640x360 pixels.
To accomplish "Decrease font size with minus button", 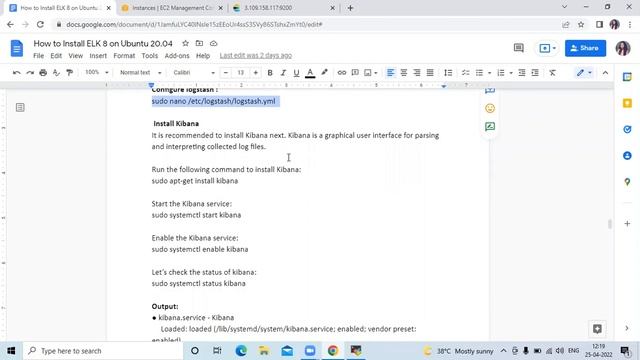I will click(x=226, y=73).
